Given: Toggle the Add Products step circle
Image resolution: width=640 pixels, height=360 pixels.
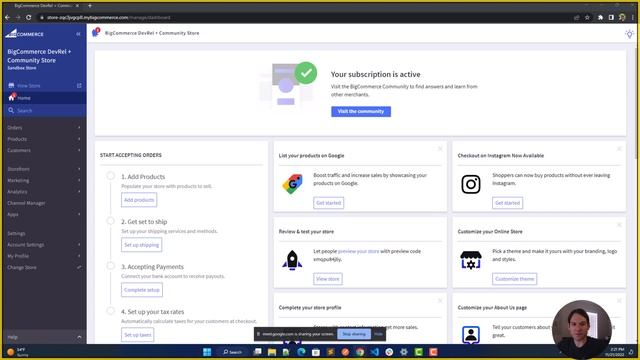Looking at the screenshot, I should point(111,176).
